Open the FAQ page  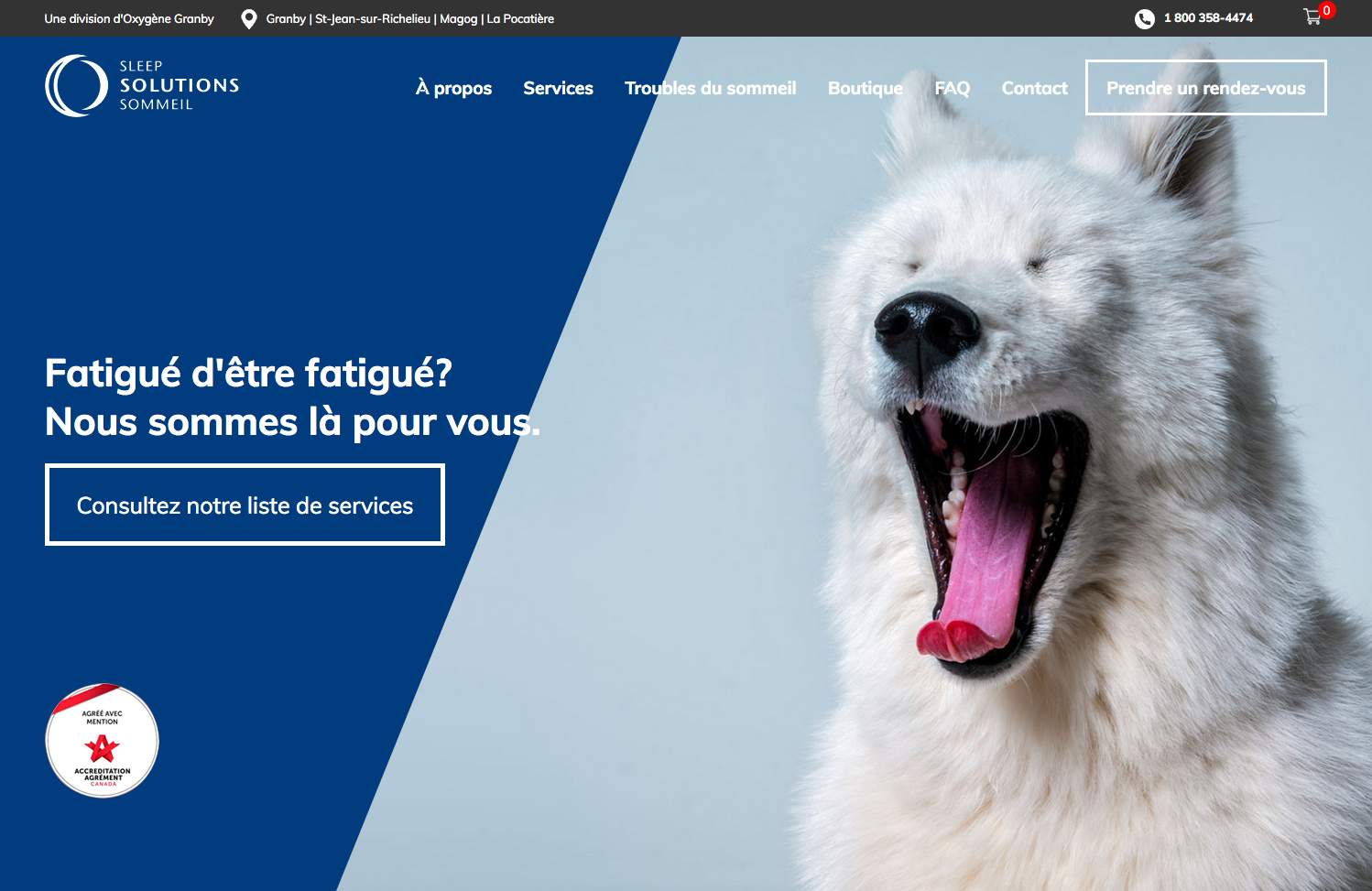pos(952,88)
